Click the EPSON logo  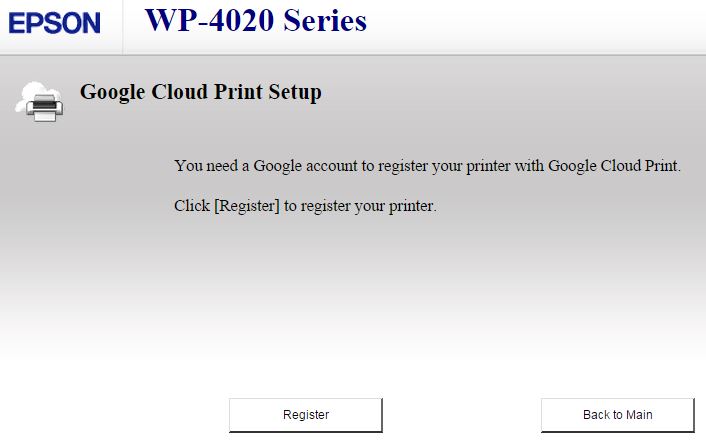[x=55, y=23]
